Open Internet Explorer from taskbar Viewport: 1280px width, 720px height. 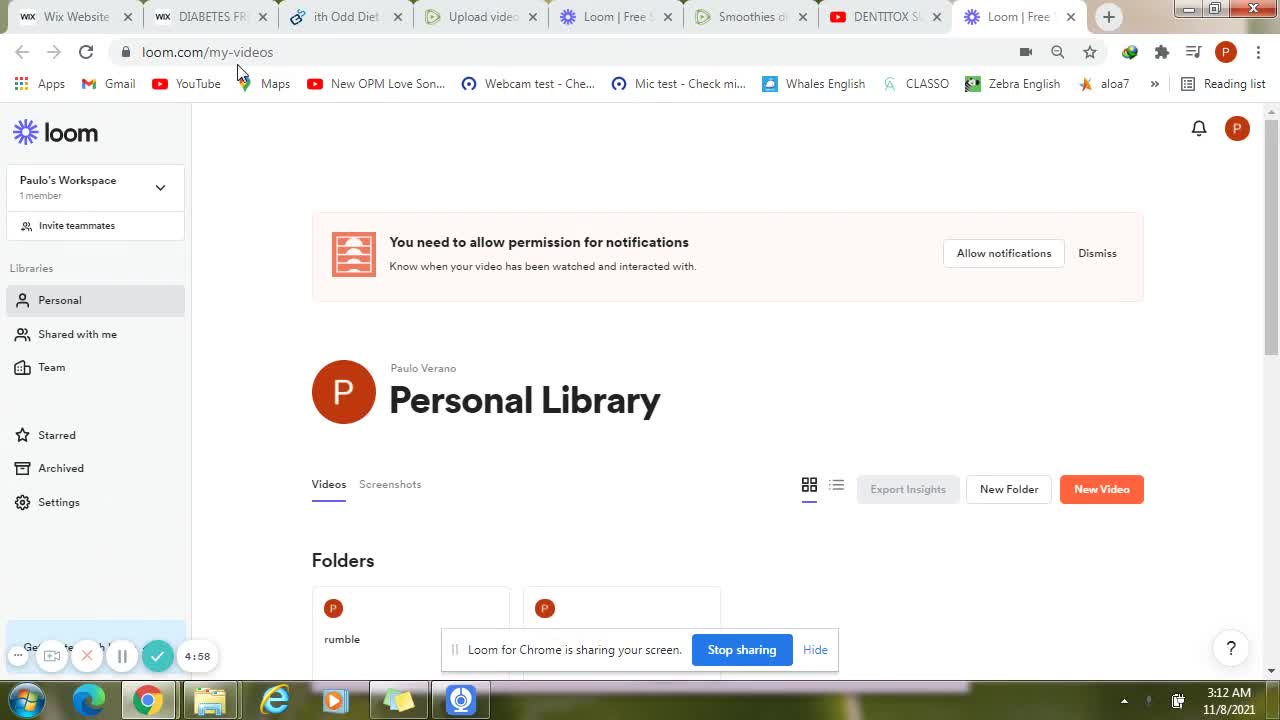pos(274,700)
